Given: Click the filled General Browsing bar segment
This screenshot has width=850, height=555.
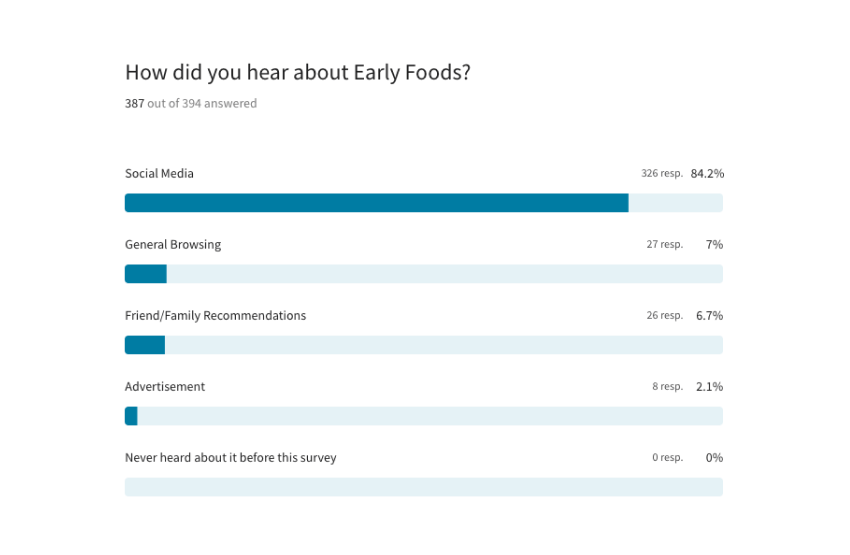Looking at the screenshot, I should tap(145, 274).
